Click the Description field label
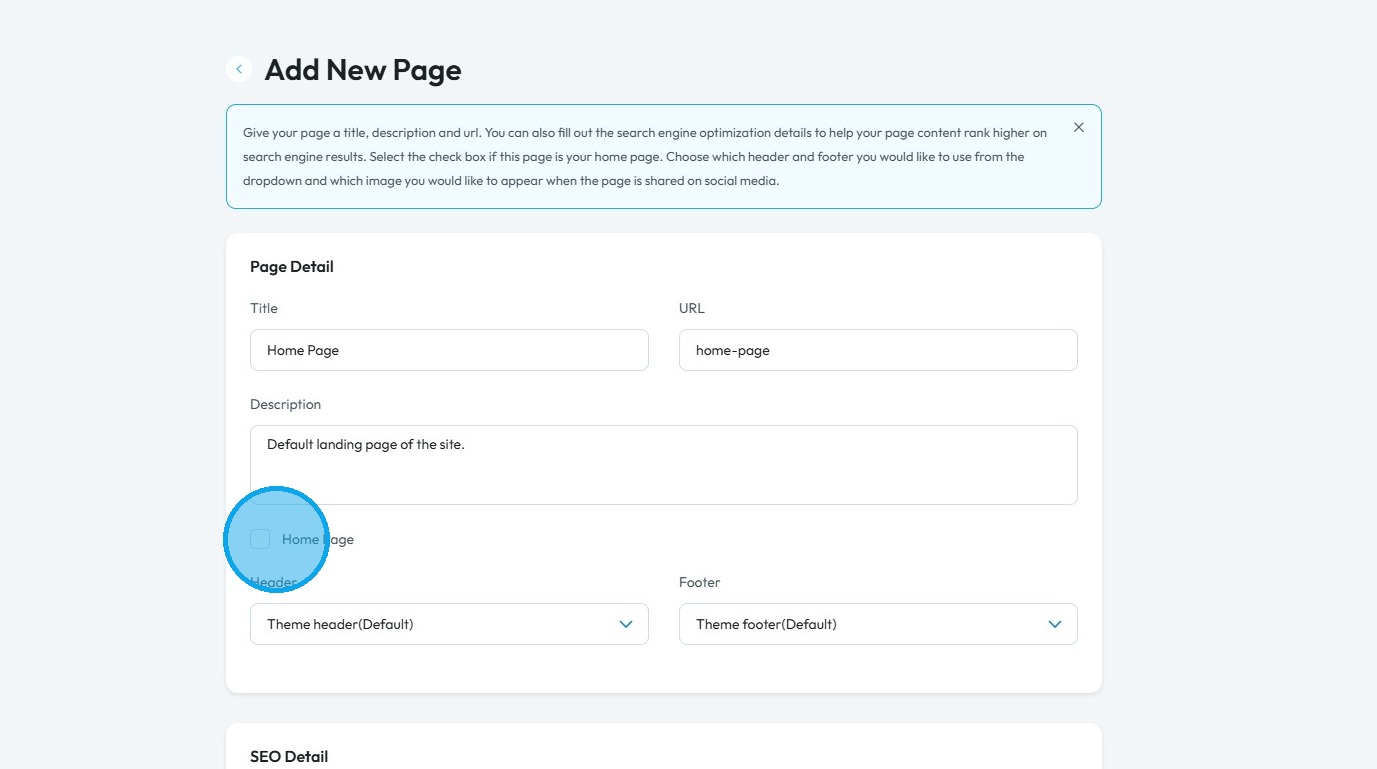 coord(285,404)
